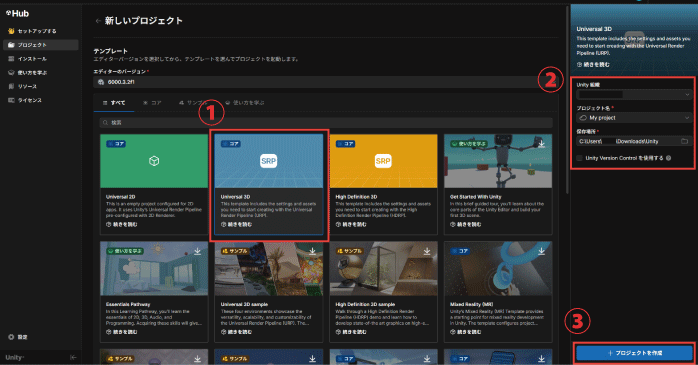
Task: Download the Universal 3D sample template
Action: pos(312,251)
